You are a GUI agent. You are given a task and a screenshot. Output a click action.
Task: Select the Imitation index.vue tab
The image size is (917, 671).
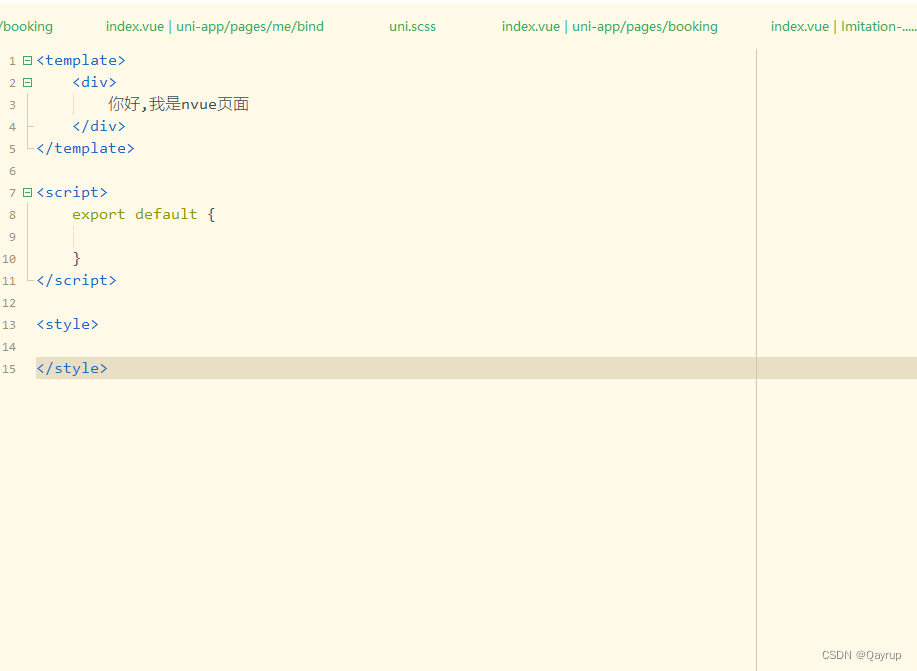pyautogui.click(x=840, y=26)
